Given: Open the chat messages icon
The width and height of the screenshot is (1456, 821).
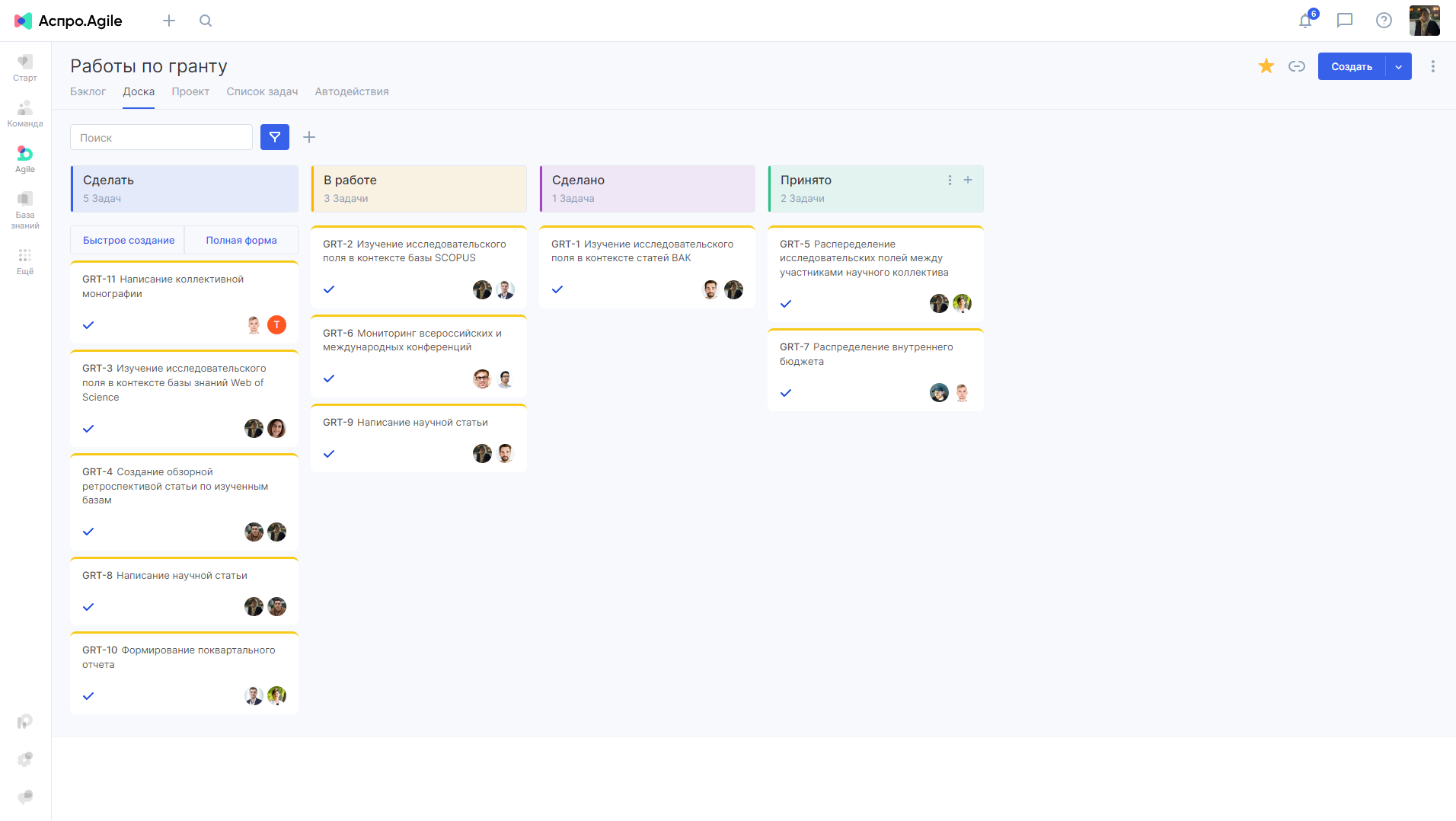Looking at the screenshot, I should (x=1345, y=21).
